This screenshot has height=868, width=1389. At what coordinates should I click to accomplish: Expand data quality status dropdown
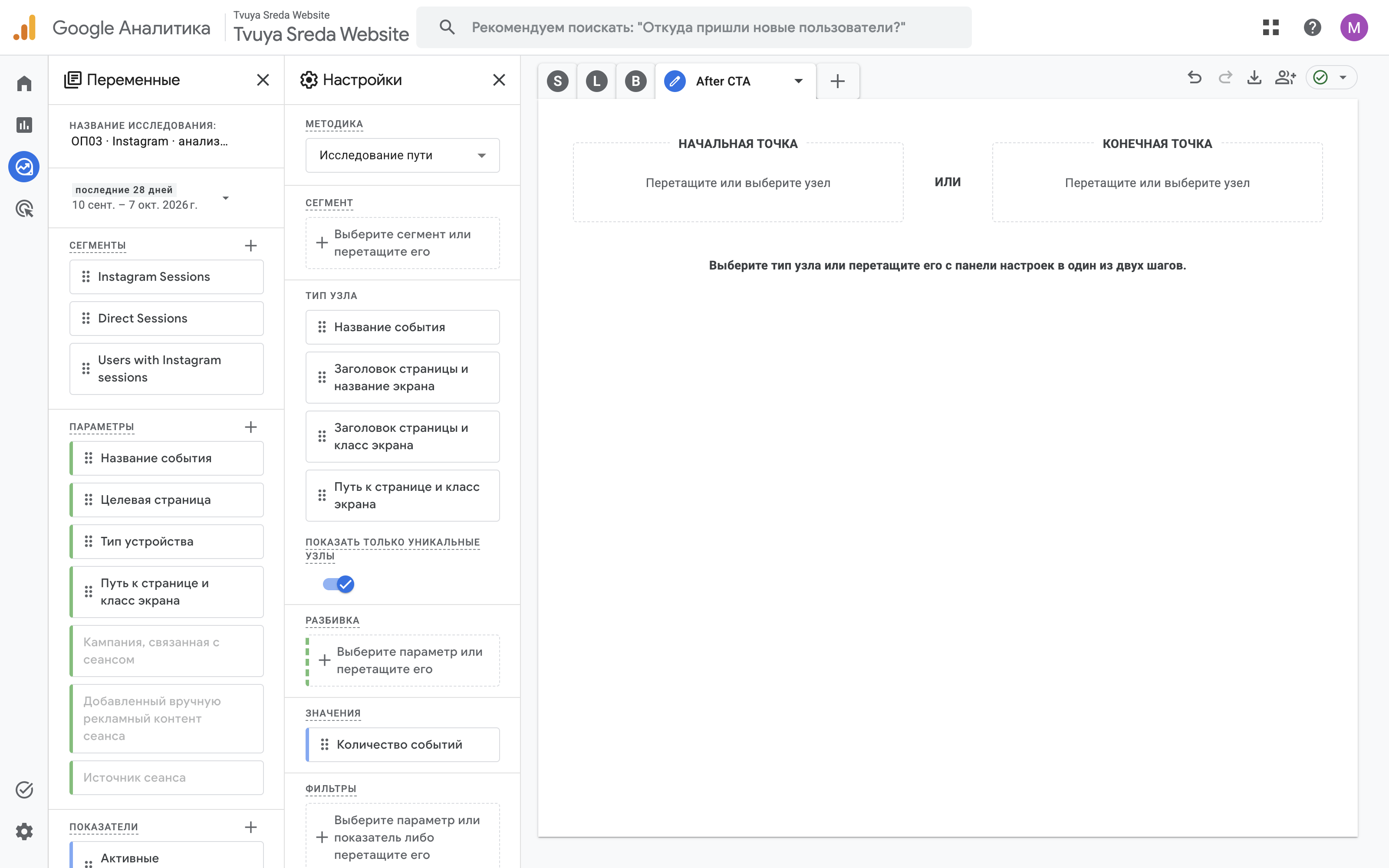(x=1343, y=78)
